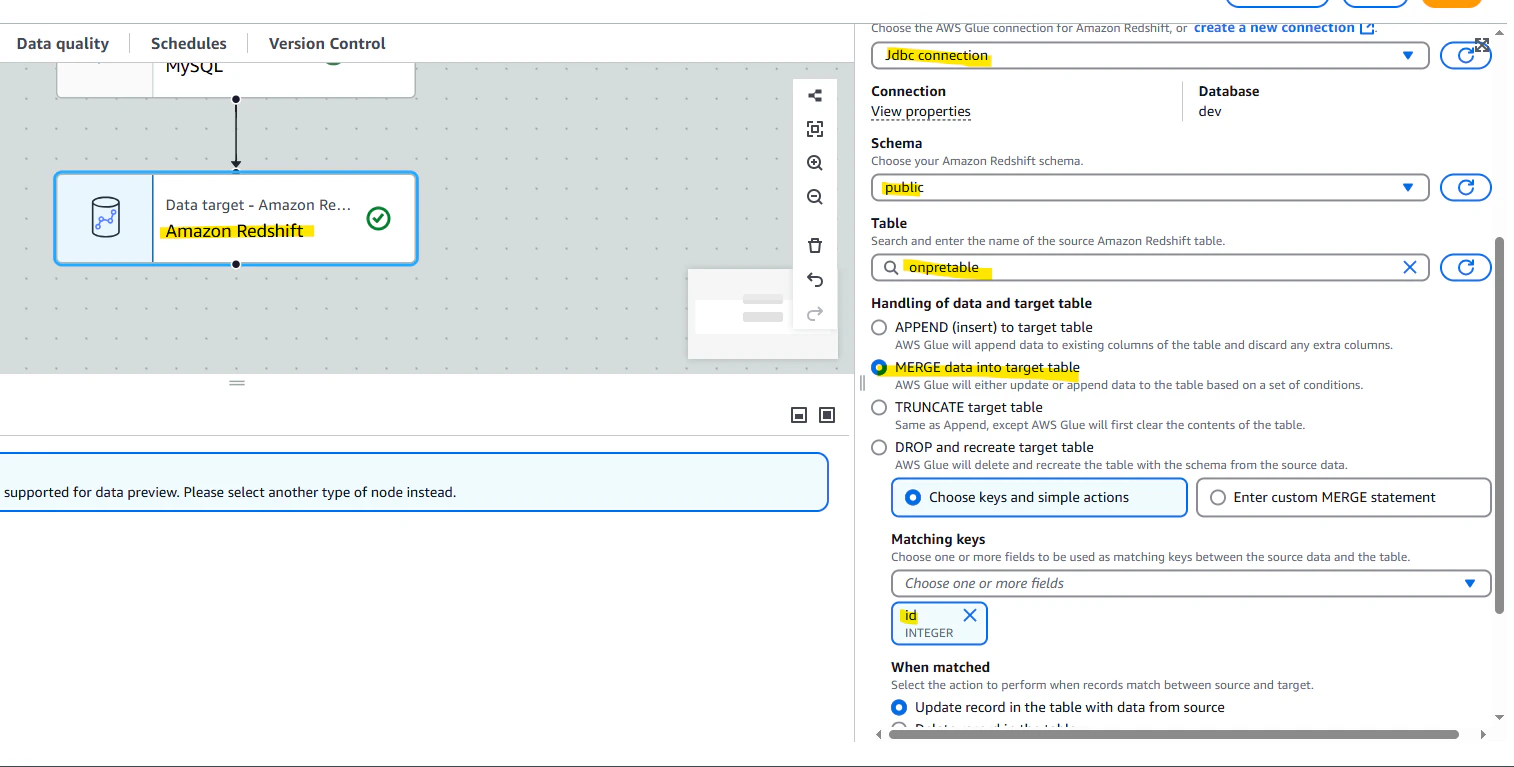Select the Amazon Redshift data target node

pyautogui.click(x=235, y=218)
